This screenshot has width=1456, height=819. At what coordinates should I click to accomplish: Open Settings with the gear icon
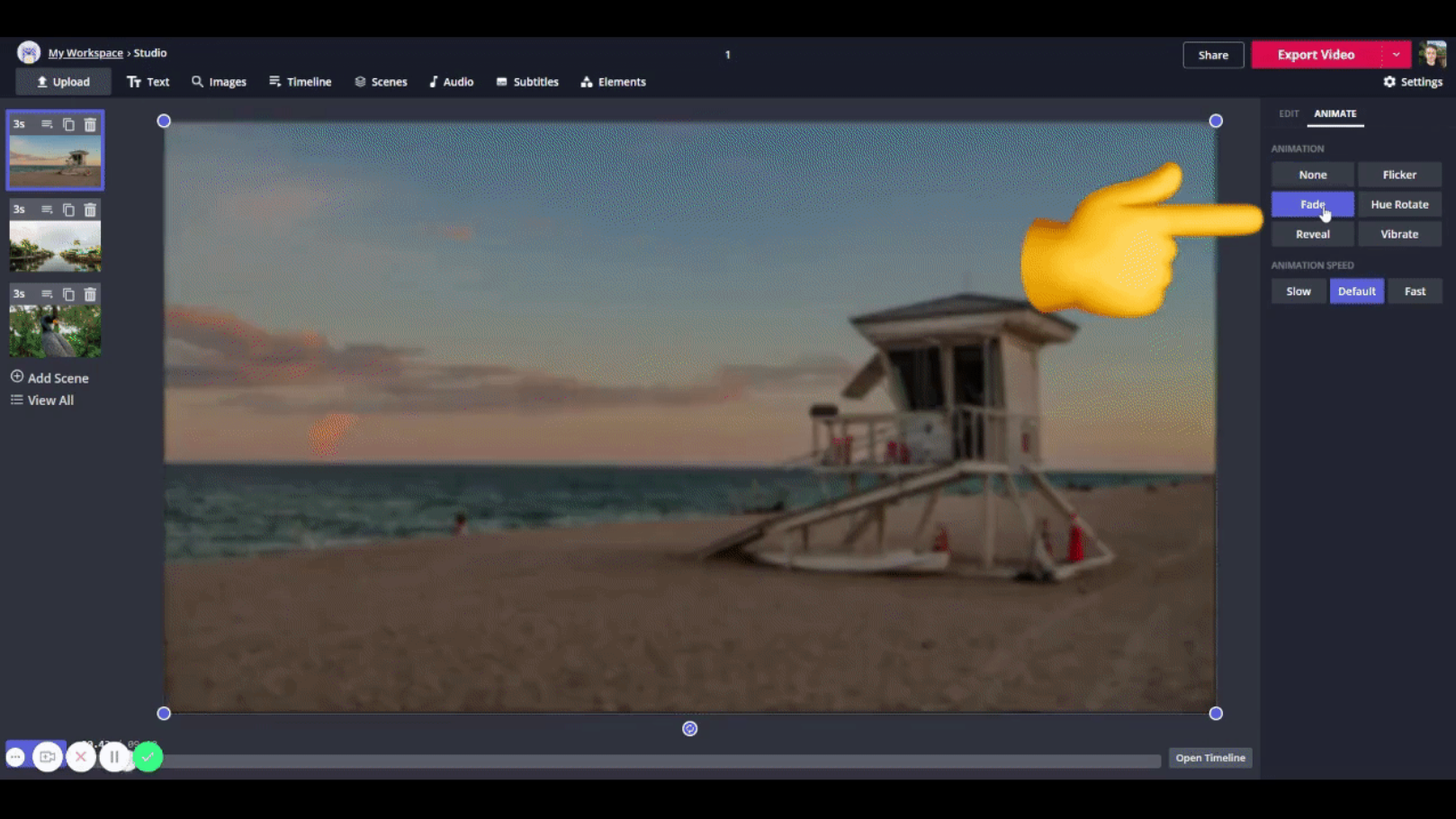coord(1412,82)
